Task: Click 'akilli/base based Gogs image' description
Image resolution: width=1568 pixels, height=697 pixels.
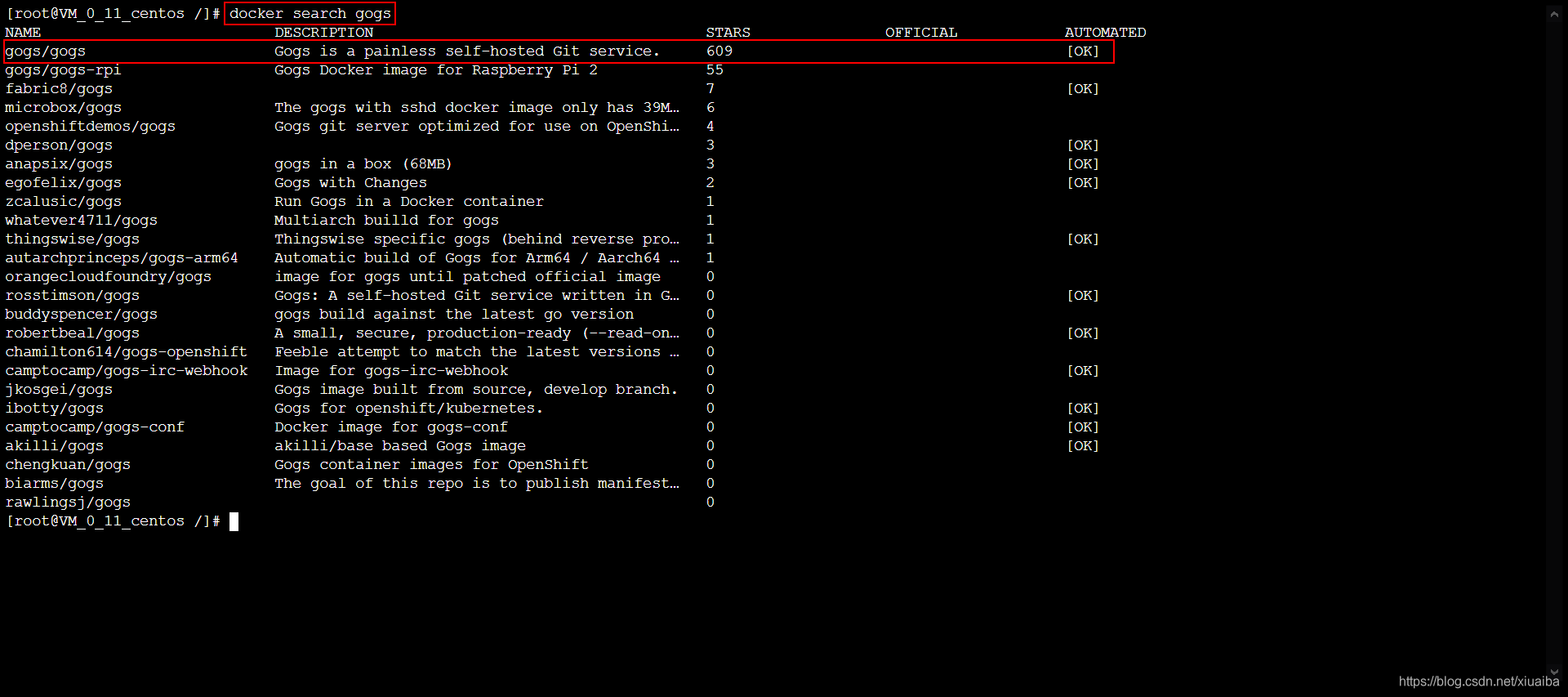Action: coord(400,446)
